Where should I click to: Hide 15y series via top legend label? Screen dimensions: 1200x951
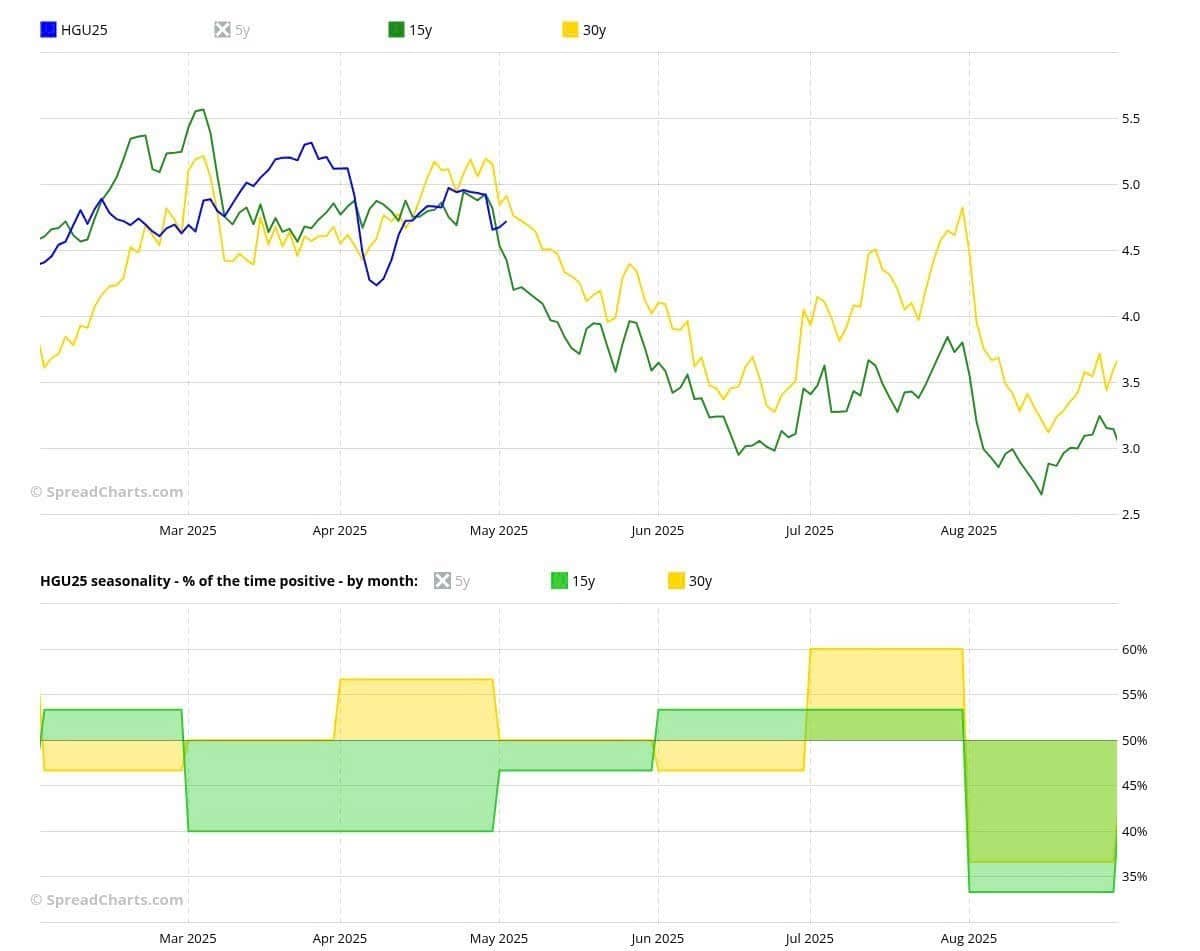420,30
